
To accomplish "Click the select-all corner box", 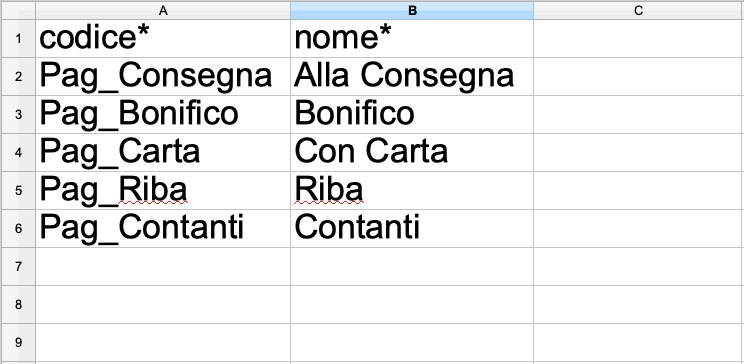I will coord(18,10).
